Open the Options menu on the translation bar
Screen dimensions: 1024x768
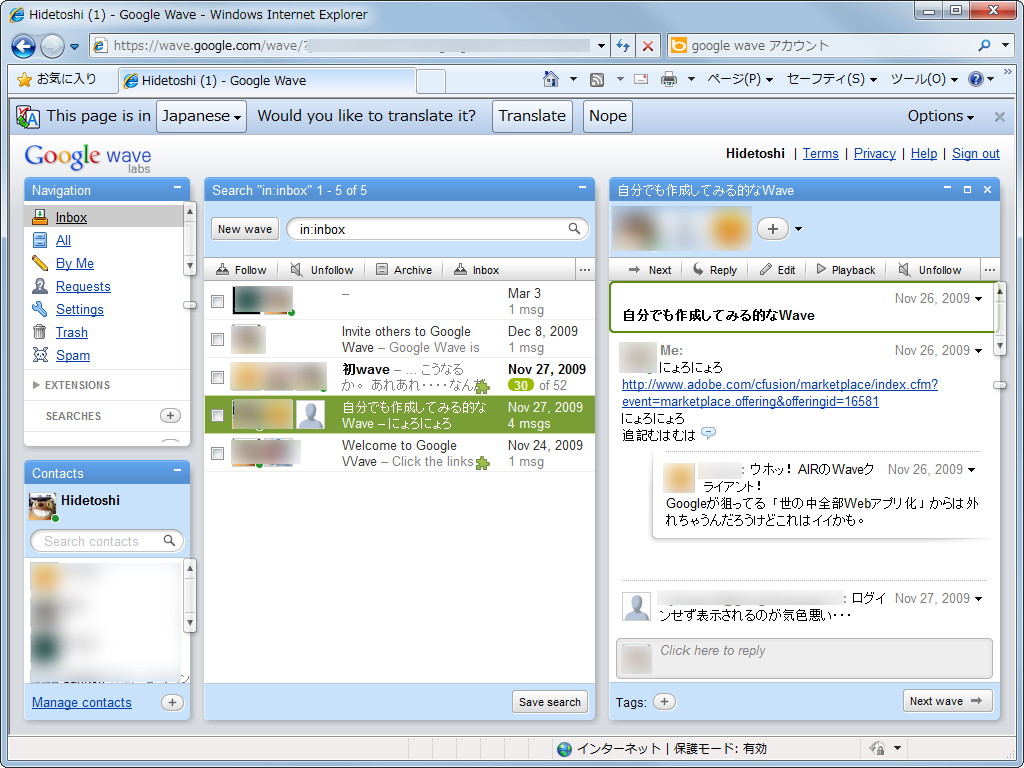938,116
